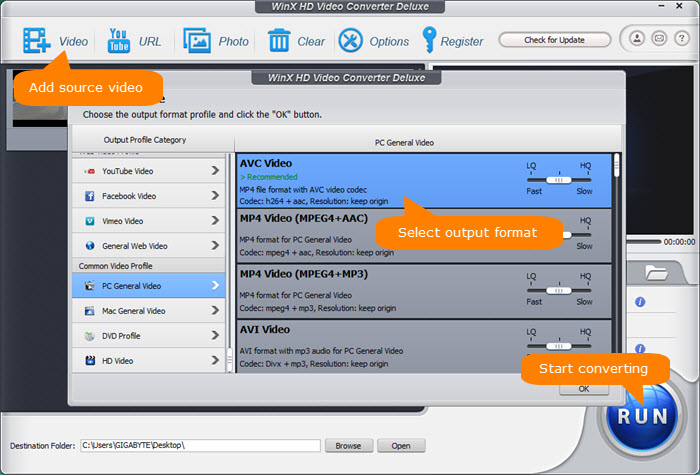
Task: Expand General Web Video arrow
Action: [x=215, y=246]
